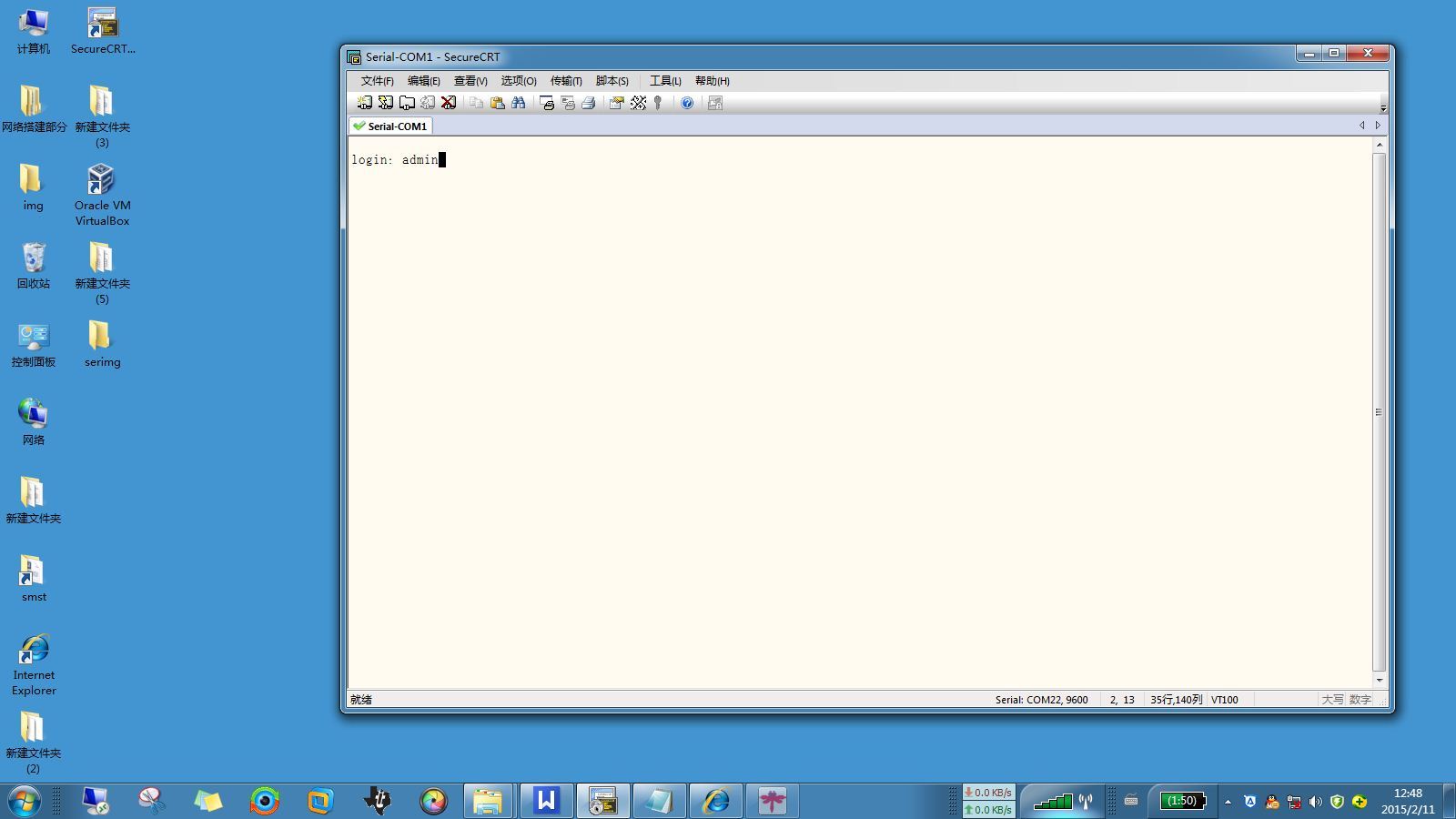Select the 新建文件夹 (3) folder

click(x=102, y=116)
